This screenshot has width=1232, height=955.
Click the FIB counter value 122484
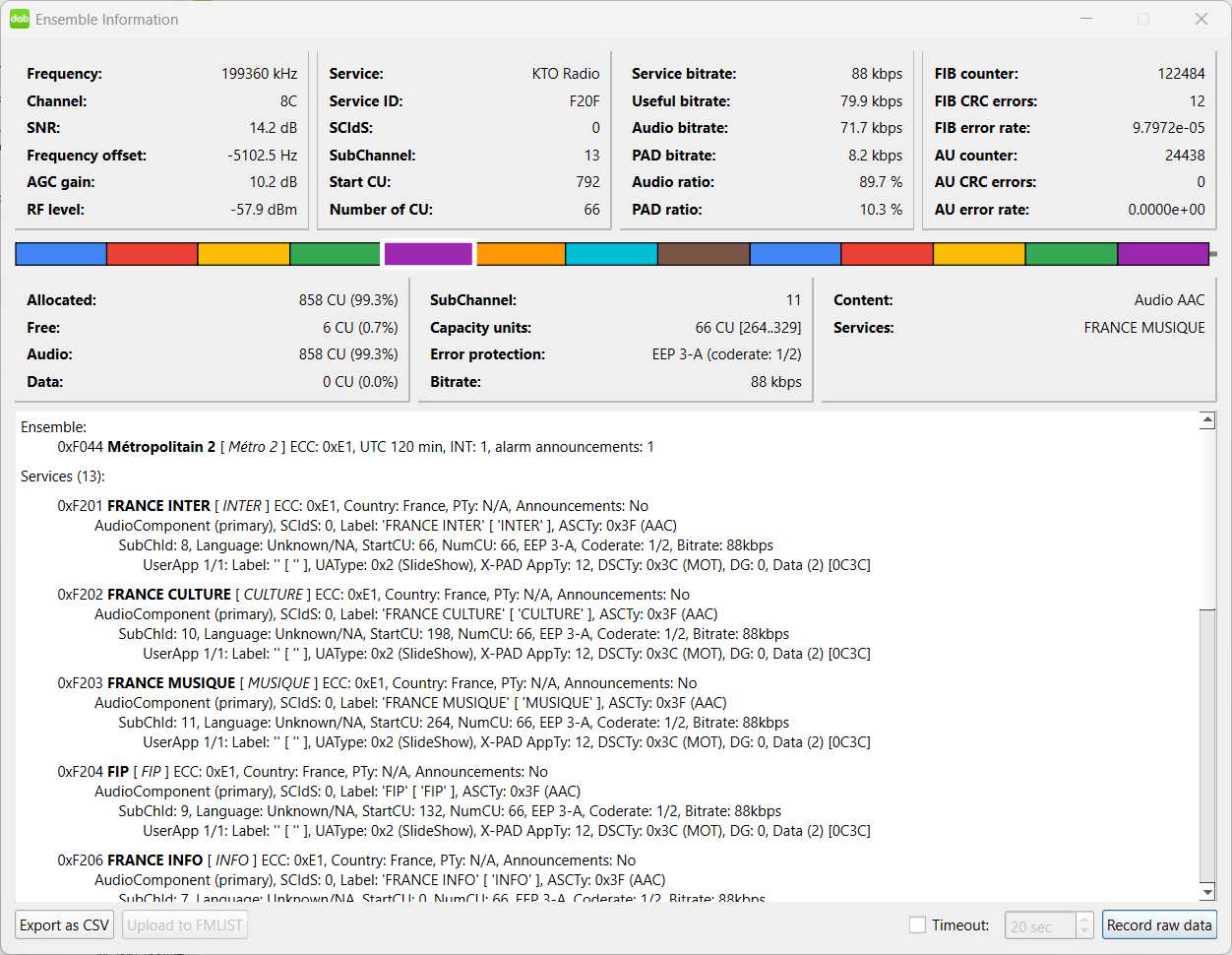[1182, 74]
